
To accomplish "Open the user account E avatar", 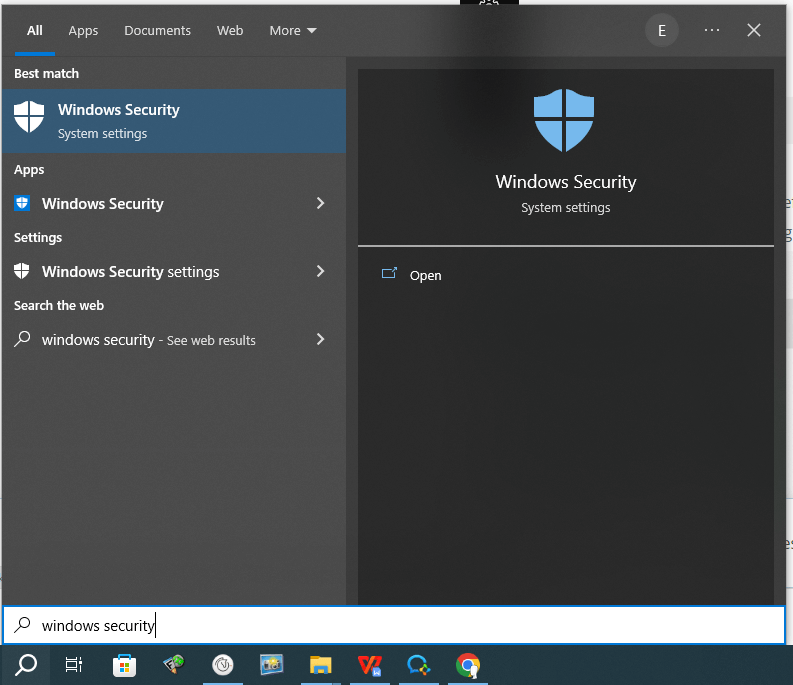I will [x=661, y=31].
